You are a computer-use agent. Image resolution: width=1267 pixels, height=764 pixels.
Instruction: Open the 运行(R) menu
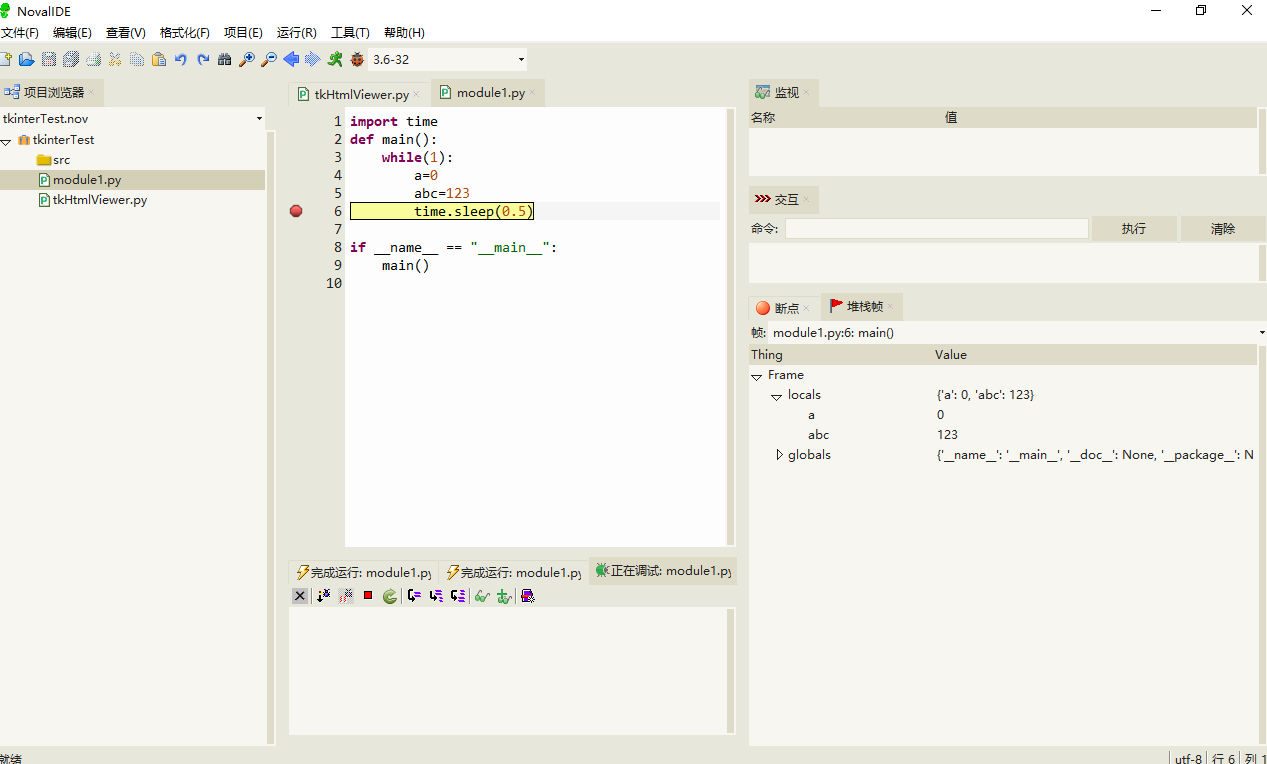point(297,32)
